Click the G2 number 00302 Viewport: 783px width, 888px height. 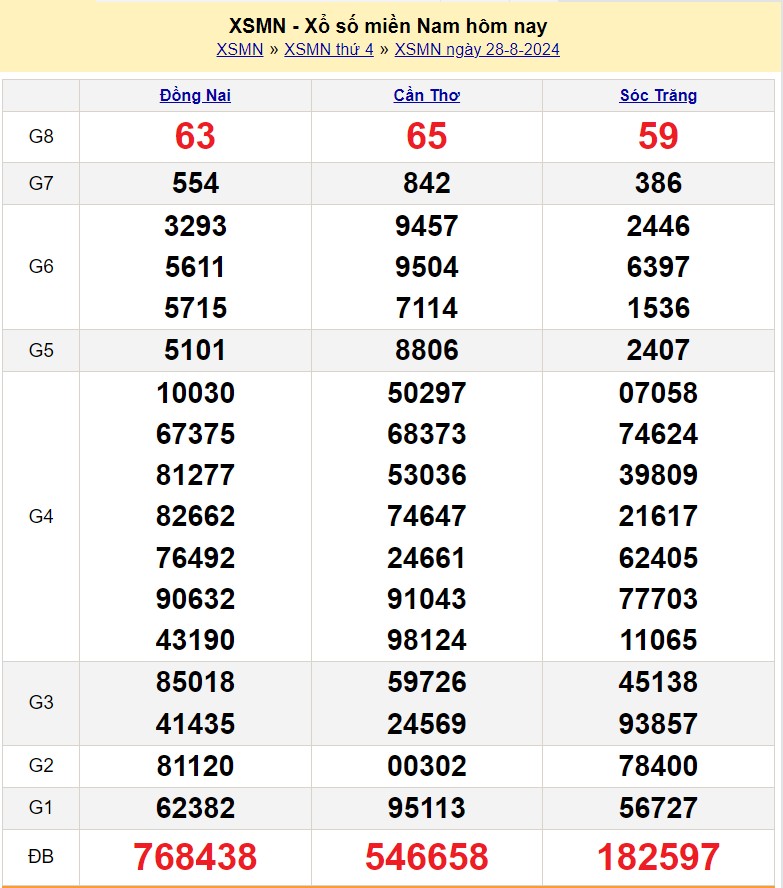[426, 766]
